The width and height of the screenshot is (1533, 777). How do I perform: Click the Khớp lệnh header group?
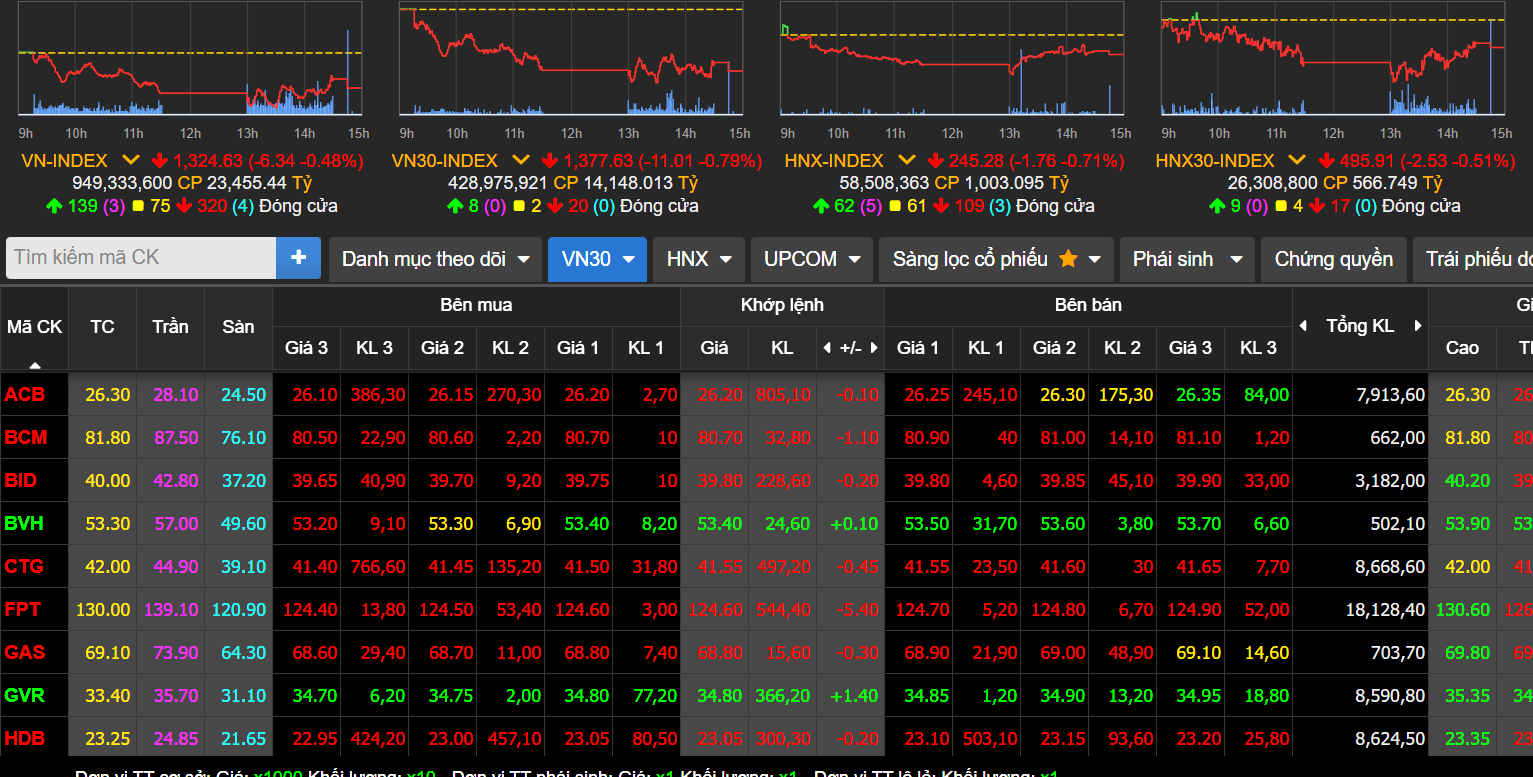[782, 305]
